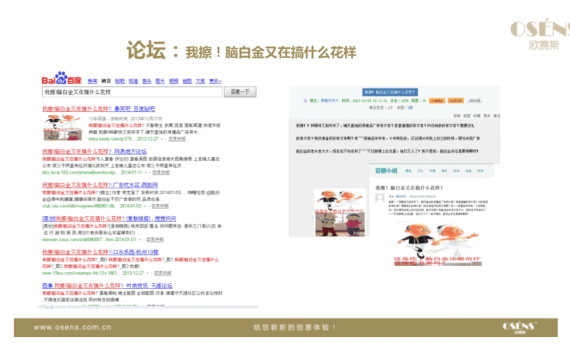Open the 百度贴吧 search result title

99,109
